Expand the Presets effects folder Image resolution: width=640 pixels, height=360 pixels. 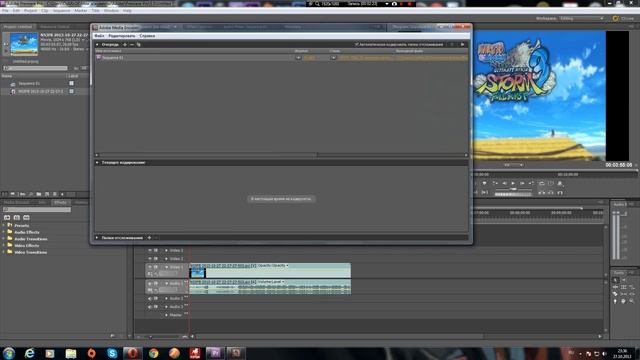tap(4, 225)
